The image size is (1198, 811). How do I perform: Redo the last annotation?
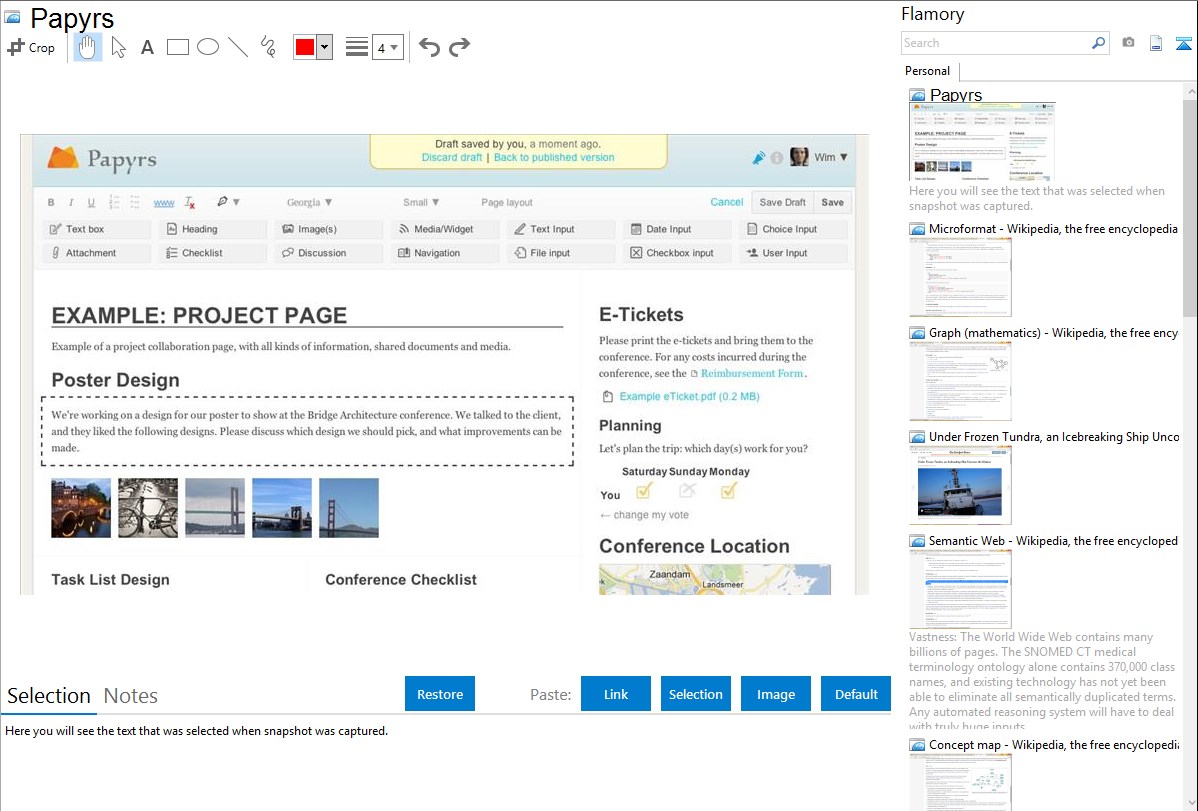(459, 47)
